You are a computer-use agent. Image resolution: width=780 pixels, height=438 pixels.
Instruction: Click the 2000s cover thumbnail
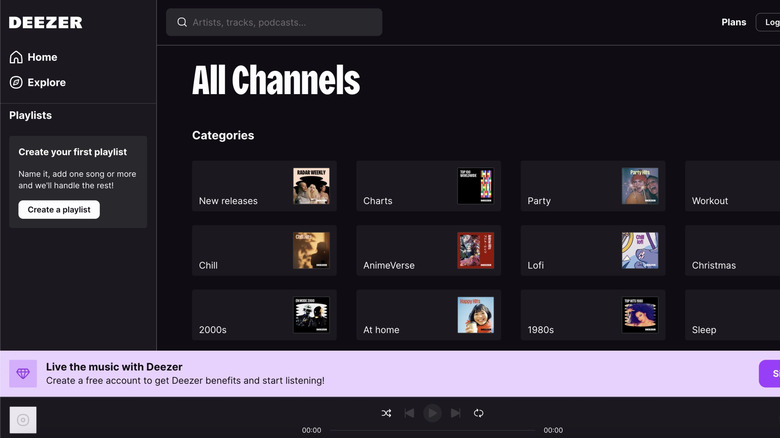tap(311, 315)
